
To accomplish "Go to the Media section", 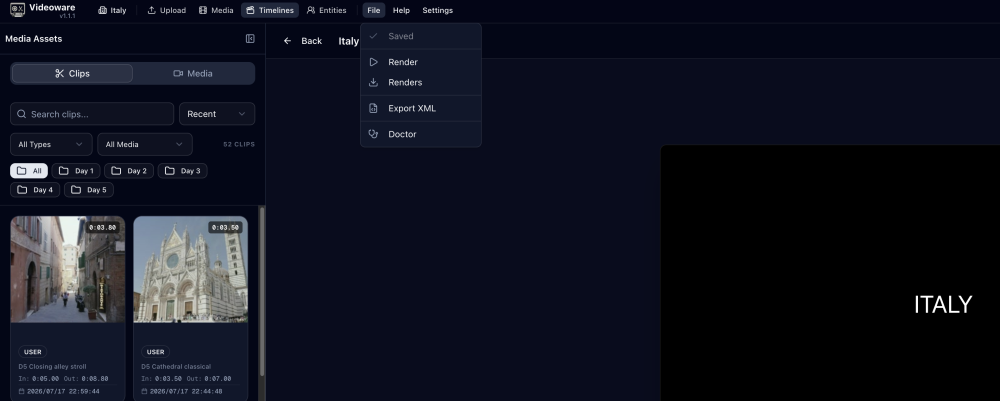I will [x=216, y=10].
